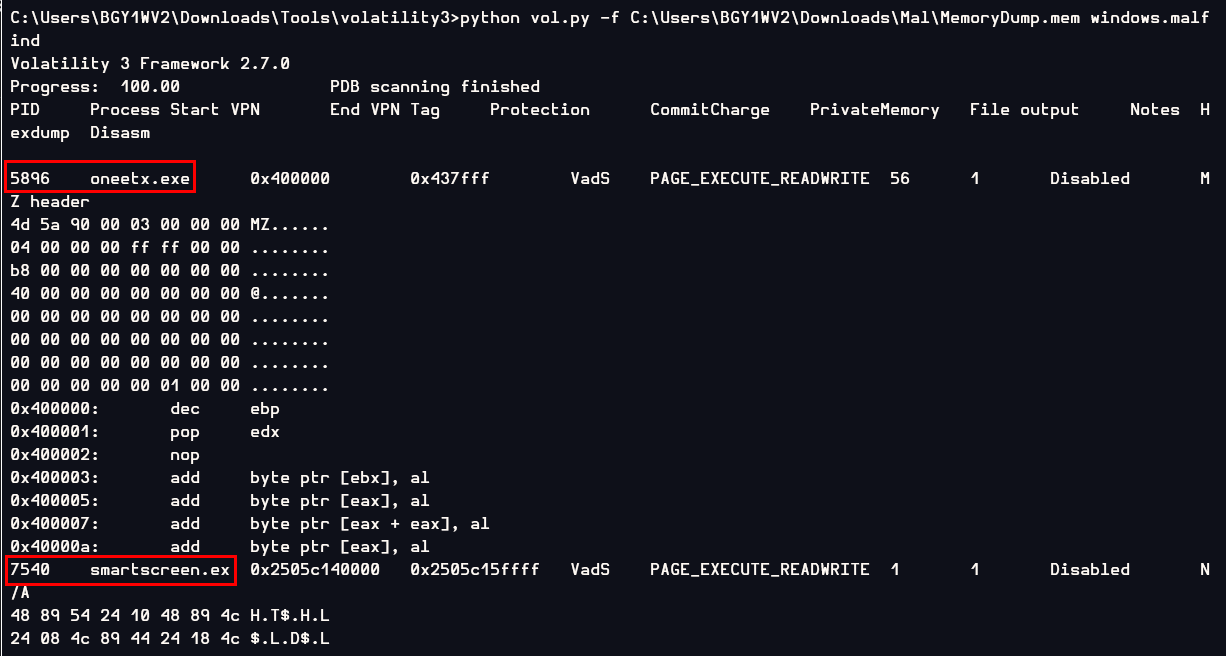The image size is (1226, 656).
Task: Click the Disabled value on oneetx.exe row
Action: 1089,178
